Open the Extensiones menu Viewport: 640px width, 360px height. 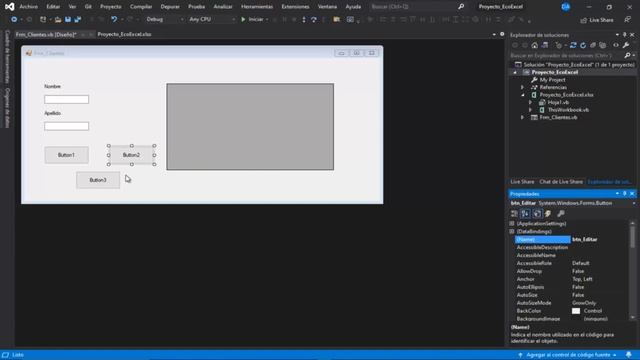tap(296, 7)
